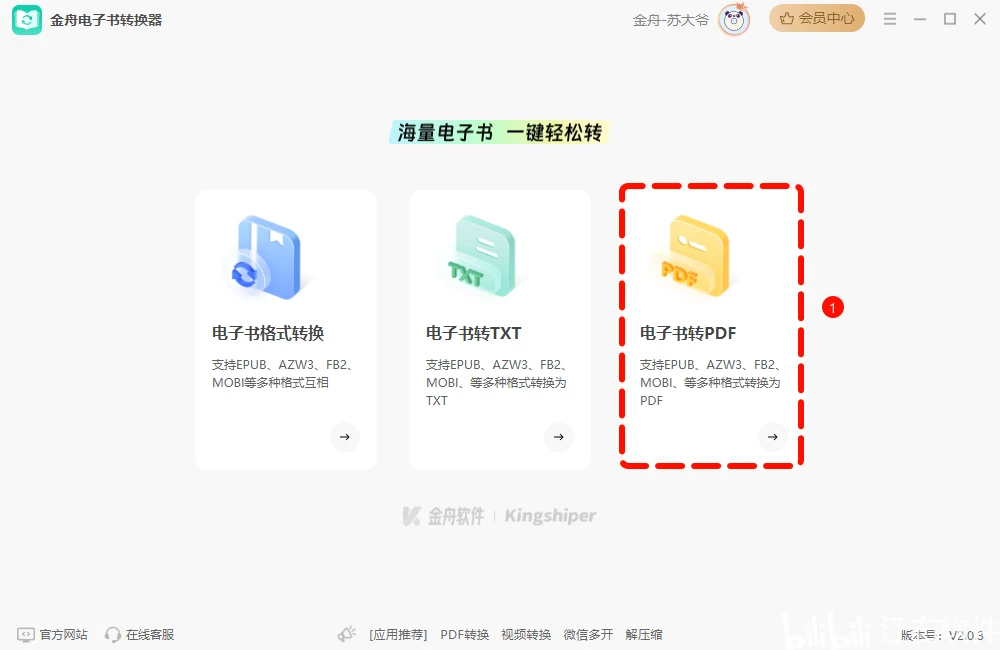
Task: Click the arrow on 电子书格式转换 card
Action: pos(344,437)
